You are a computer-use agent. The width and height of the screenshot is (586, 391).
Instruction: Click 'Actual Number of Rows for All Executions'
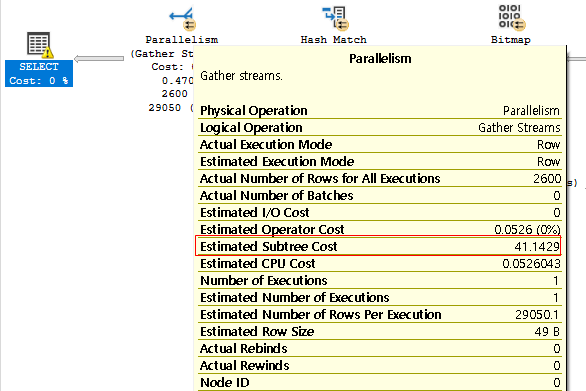(x=320, y=179)
